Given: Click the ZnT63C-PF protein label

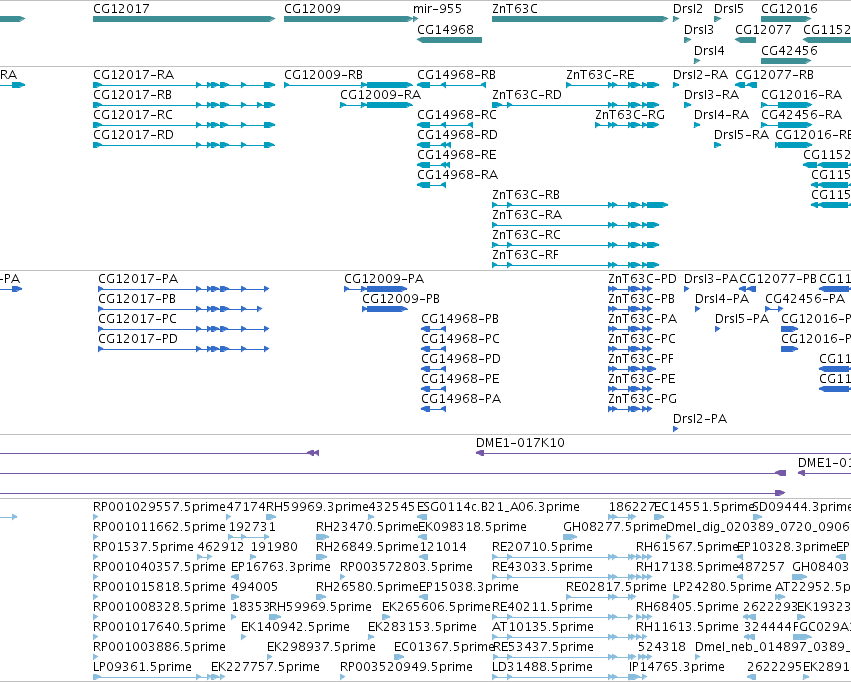Looking at the screenshot, I should [641, 359].
